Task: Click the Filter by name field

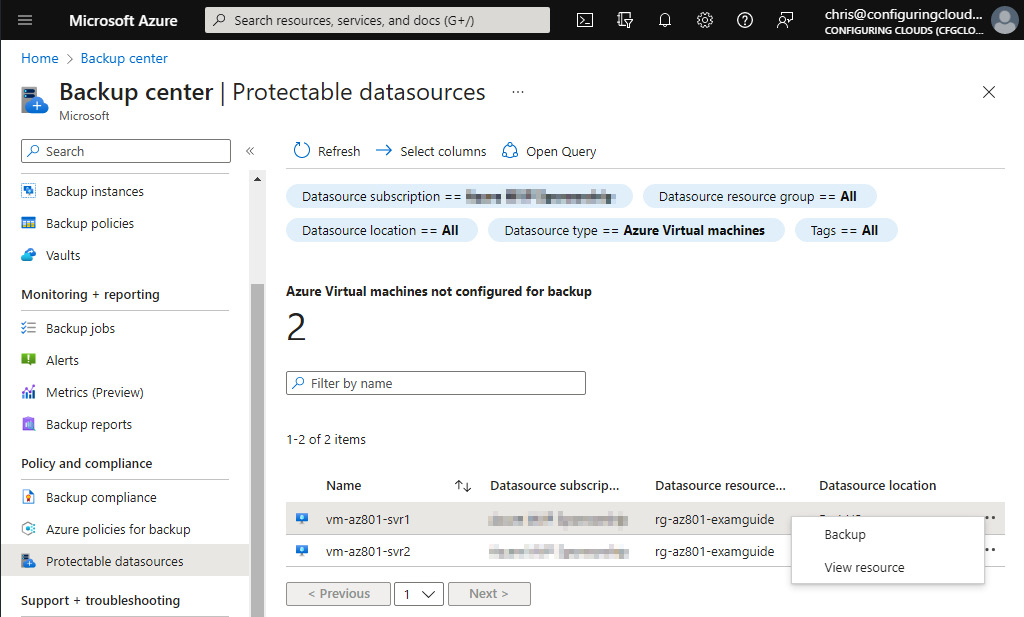Action: pos(436,383)
